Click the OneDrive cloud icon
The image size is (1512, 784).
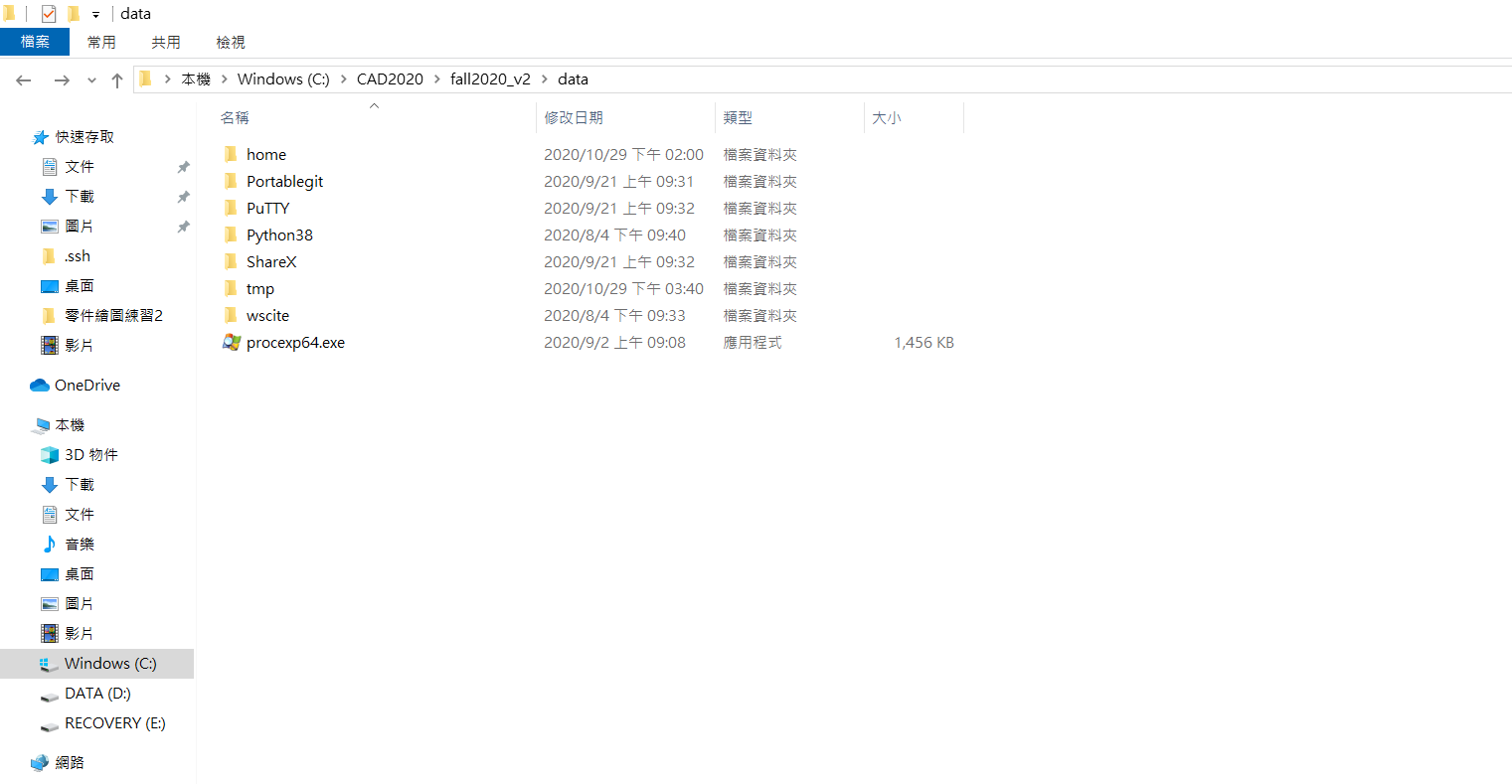pyautogui.click(x=40, y=386)
